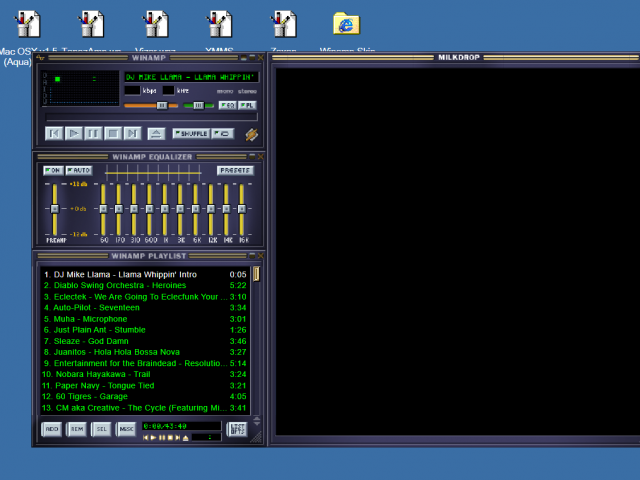Select Just Plain Ant - Stumble track

tap(145, 330)
